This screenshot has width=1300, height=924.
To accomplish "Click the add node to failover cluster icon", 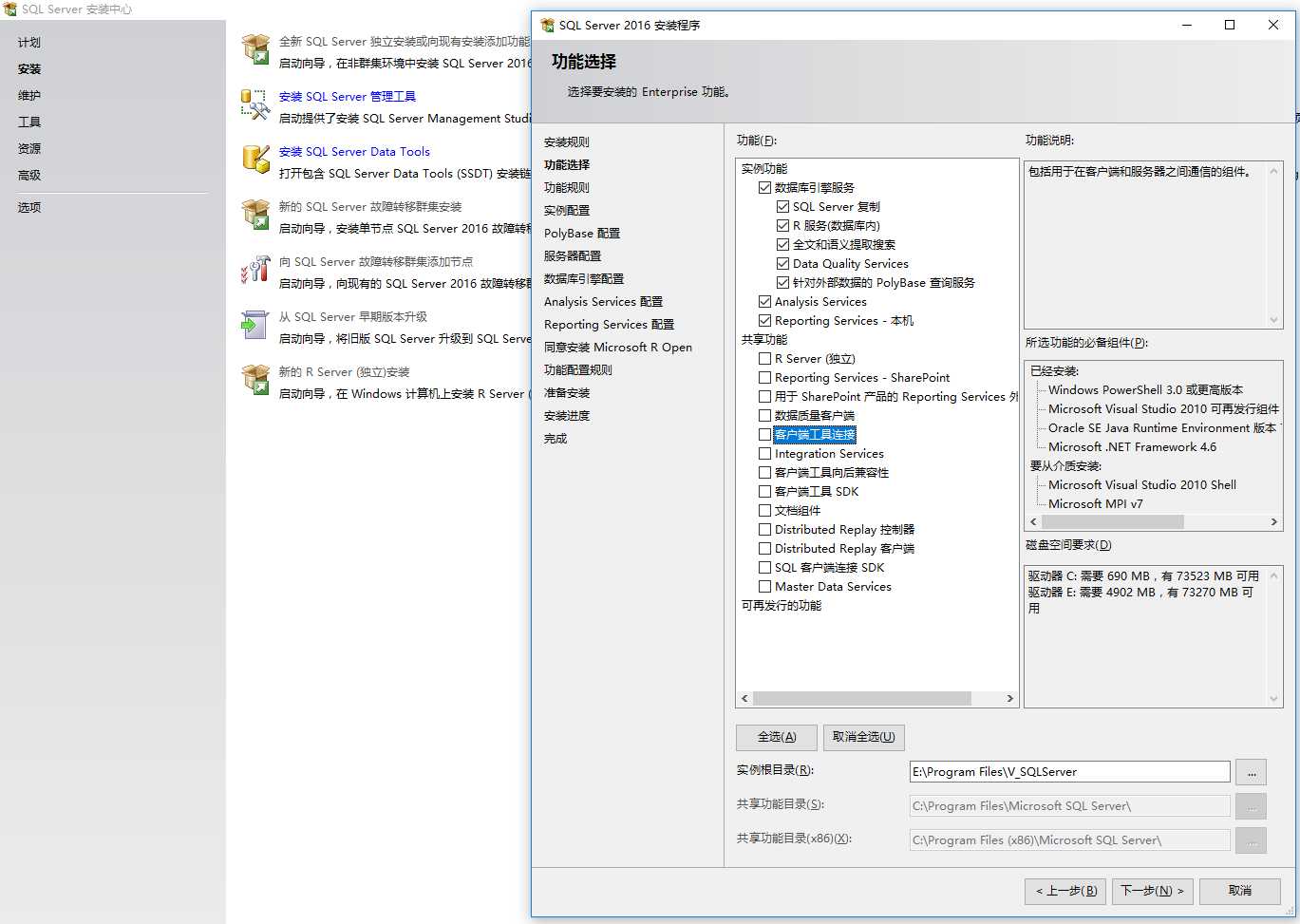I will click(x=255, y=270).
